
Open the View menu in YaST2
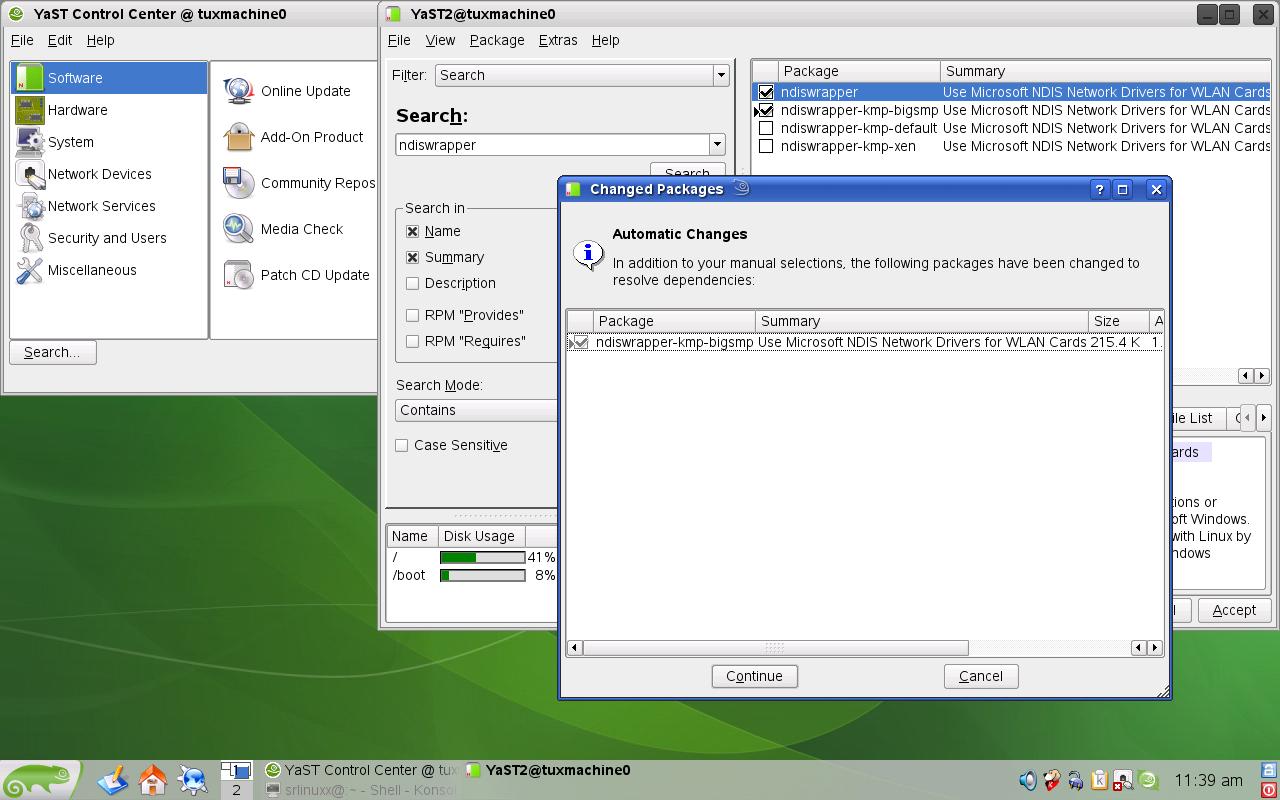(x=440, y=40)
